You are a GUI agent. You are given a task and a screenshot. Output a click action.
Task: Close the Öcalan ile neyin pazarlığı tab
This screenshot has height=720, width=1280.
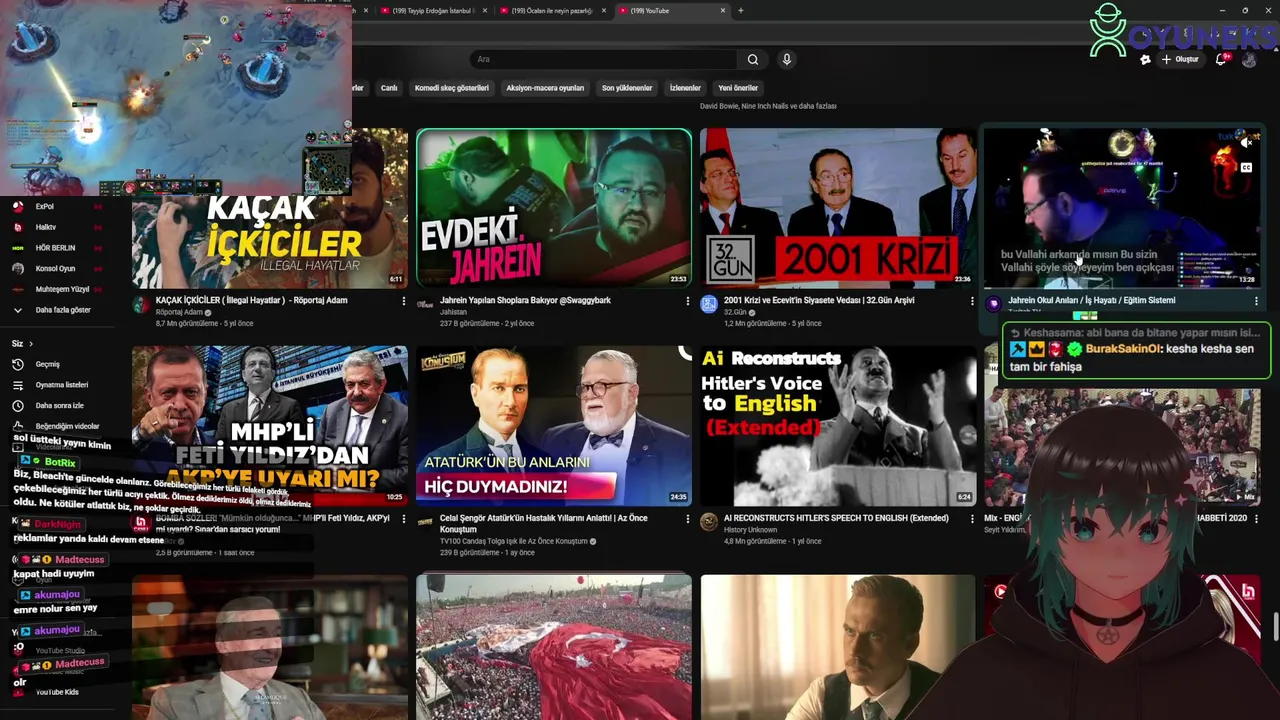[604, 11]
